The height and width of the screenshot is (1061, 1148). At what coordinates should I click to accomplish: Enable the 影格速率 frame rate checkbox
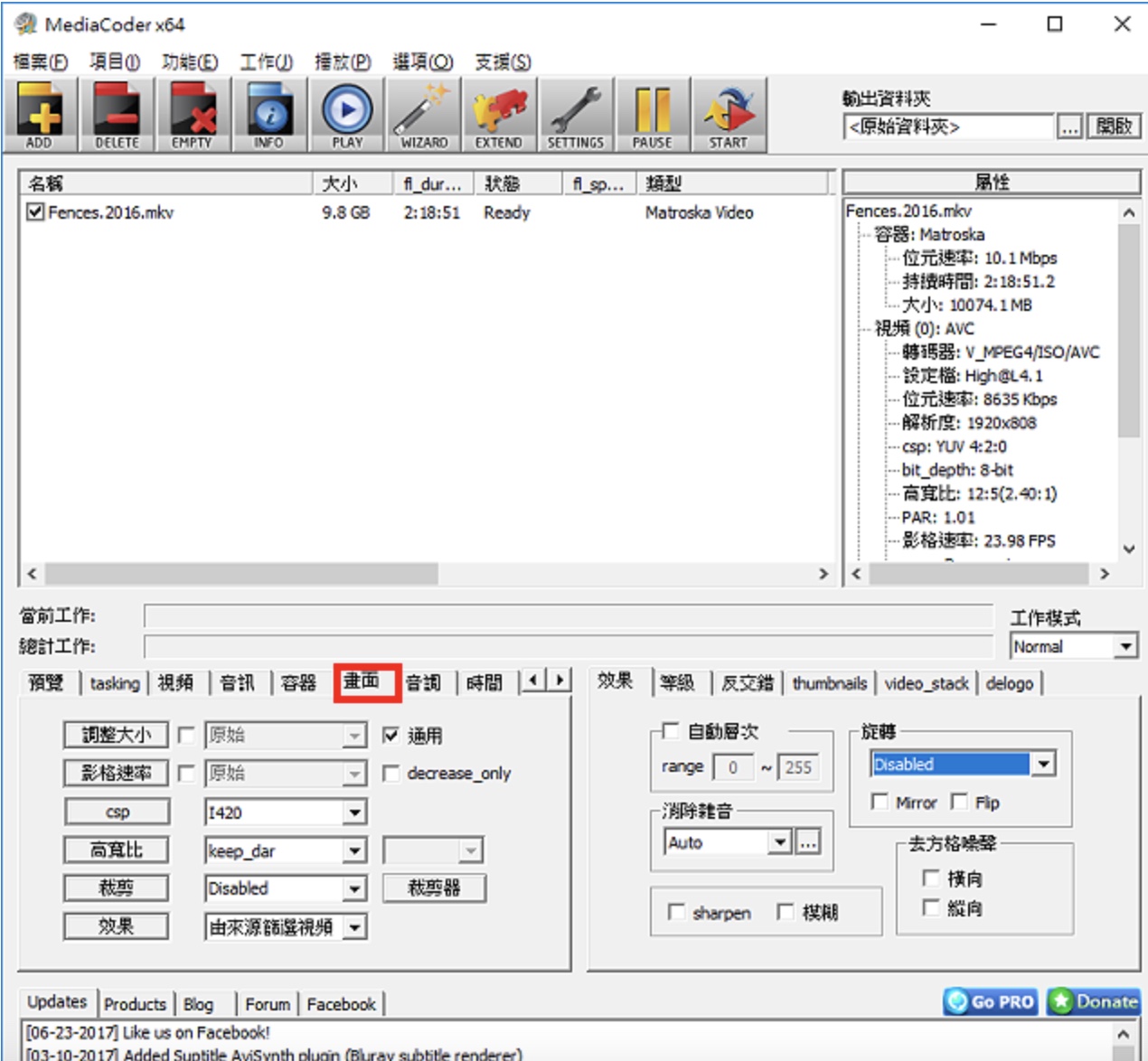point(186,774)
